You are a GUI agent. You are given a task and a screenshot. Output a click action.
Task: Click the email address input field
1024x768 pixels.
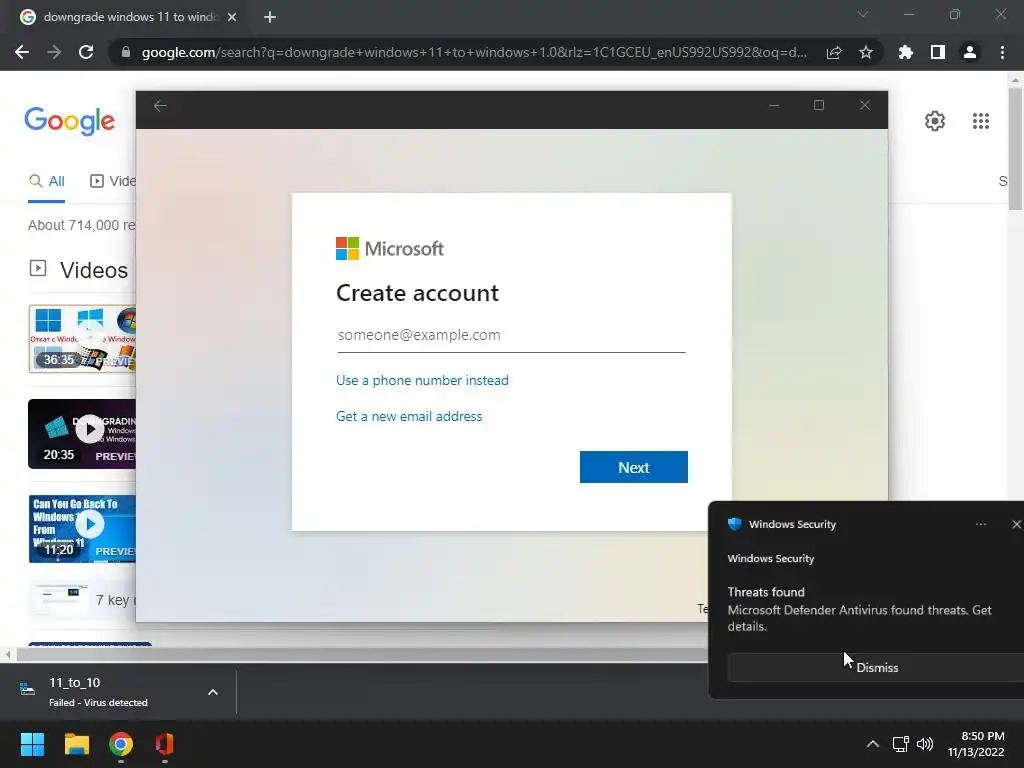(x=511, y=336)
